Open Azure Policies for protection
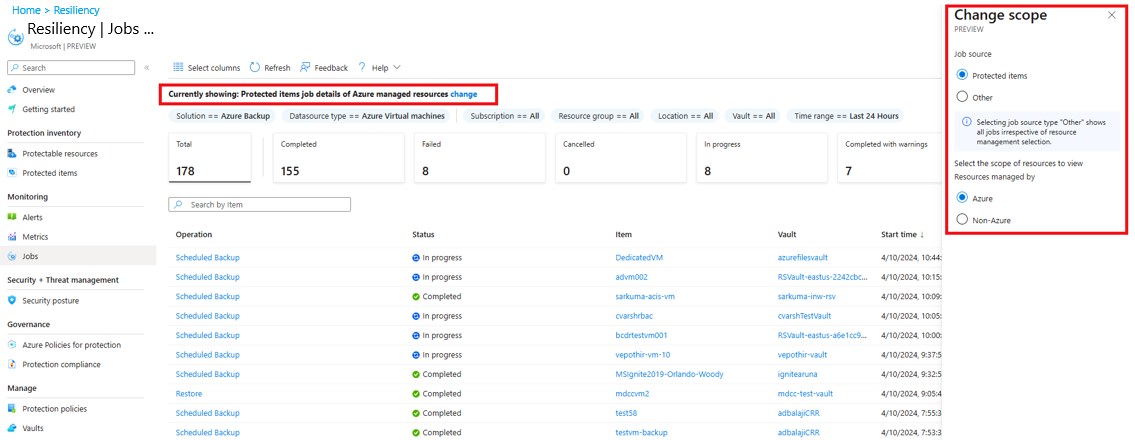 [x=71, y=344]
